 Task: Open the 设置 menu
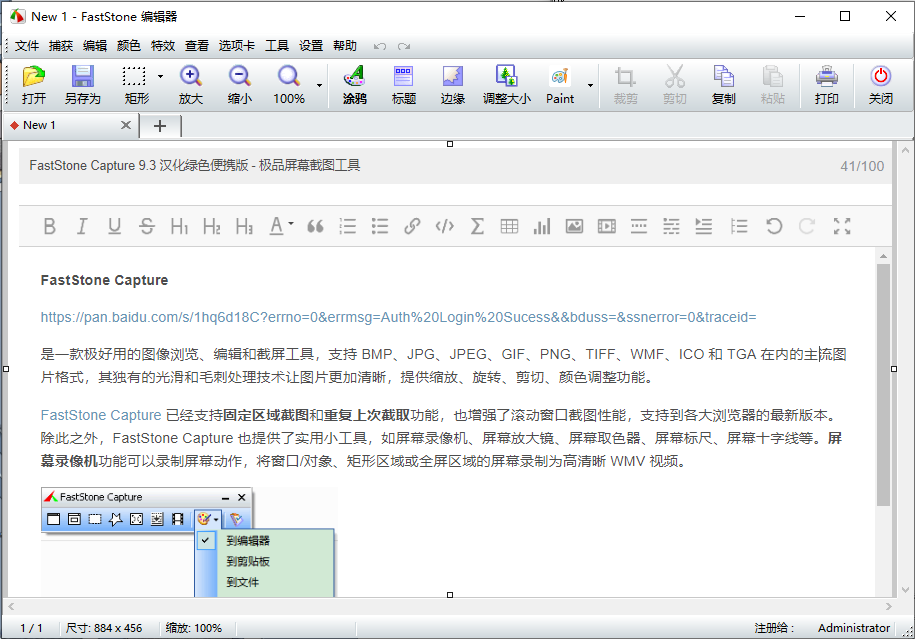(310, 46)
